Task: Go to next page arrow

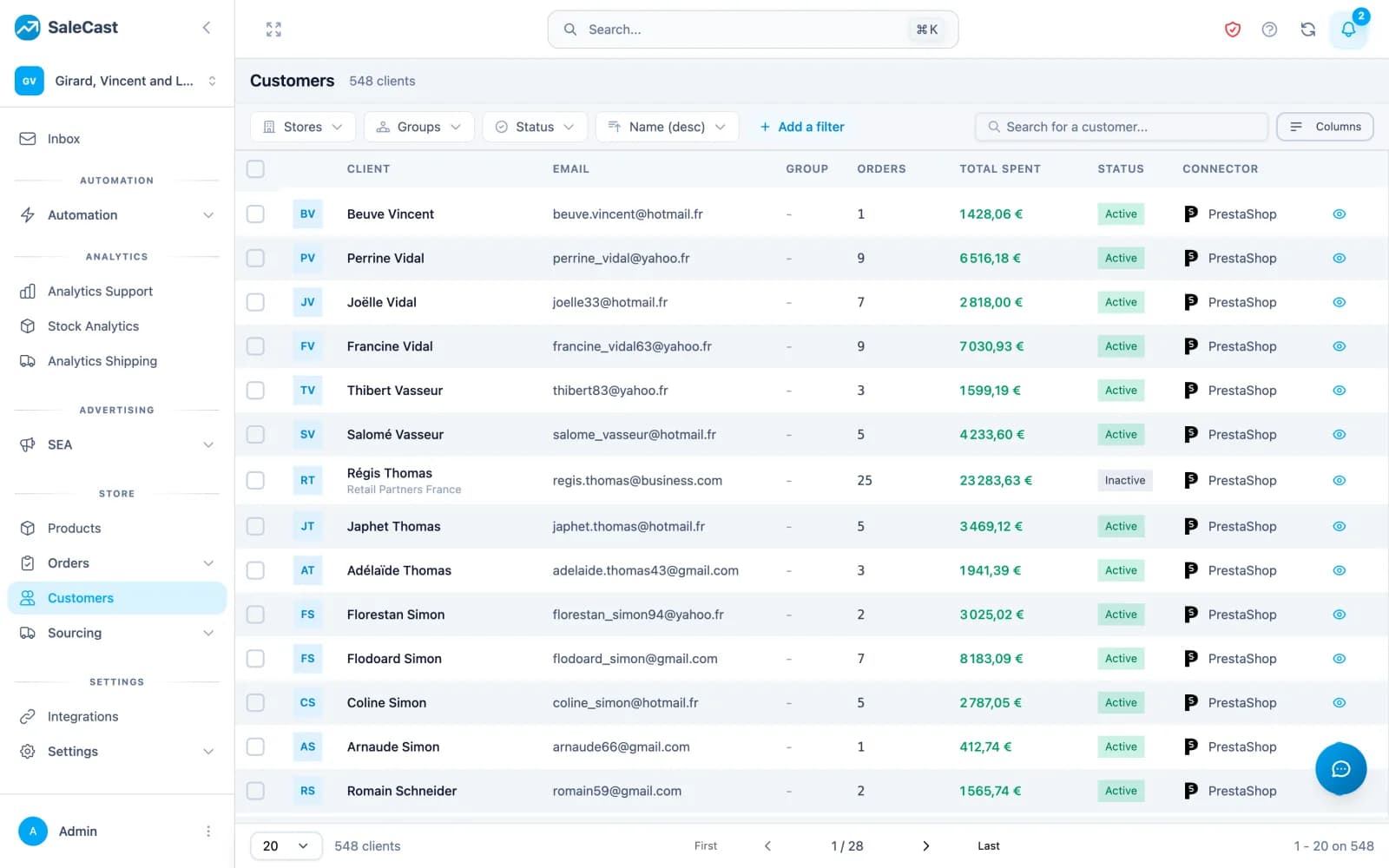Action: (x=925, y=845)
